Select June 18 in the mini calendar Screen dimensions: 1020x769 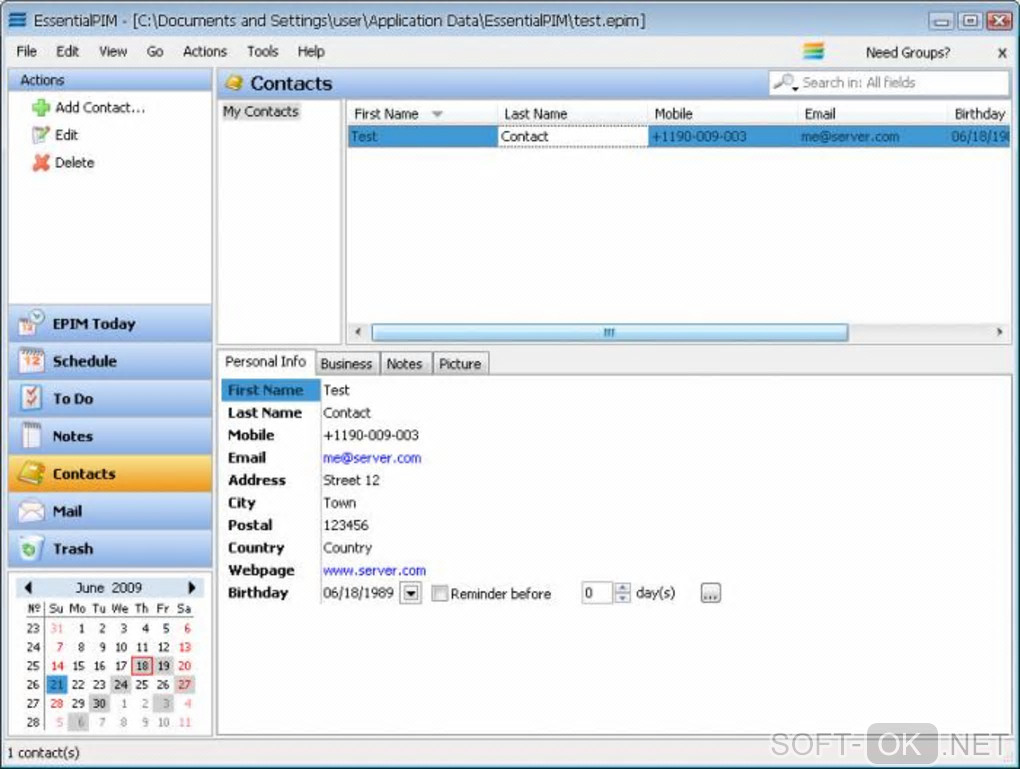[142, 666]
